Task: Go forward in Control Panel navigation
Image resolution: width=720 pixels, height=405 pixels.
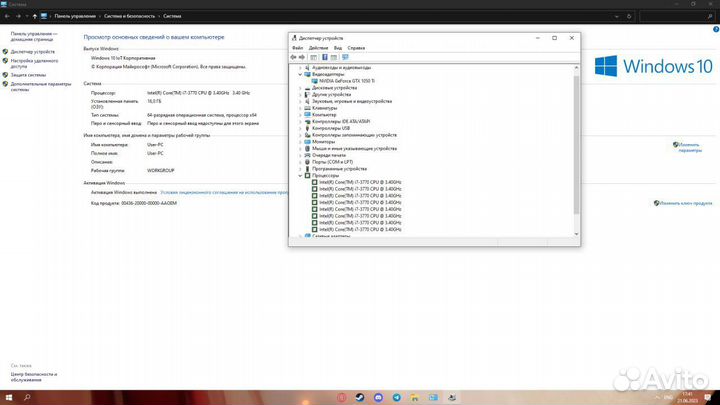Action: tap(18, 16)
